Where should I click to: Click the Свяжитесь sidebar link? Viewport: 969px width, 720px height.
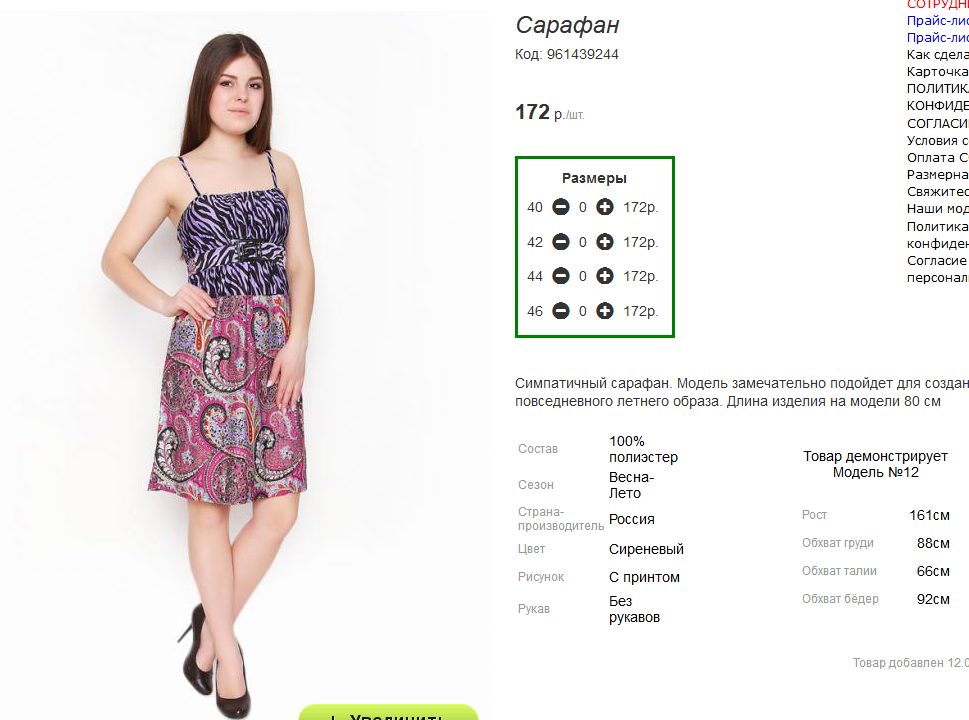pos(937,192)
